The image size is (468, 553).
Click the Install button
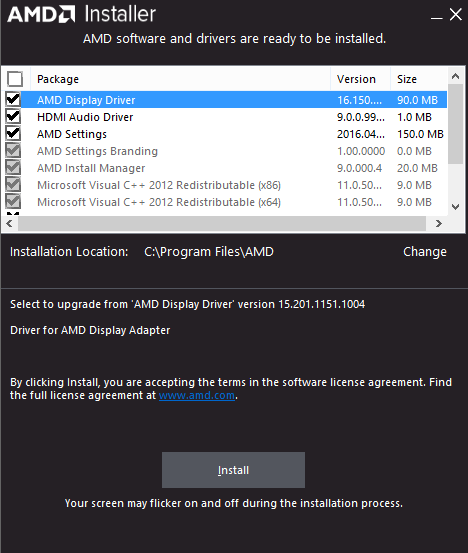(233, 470)
